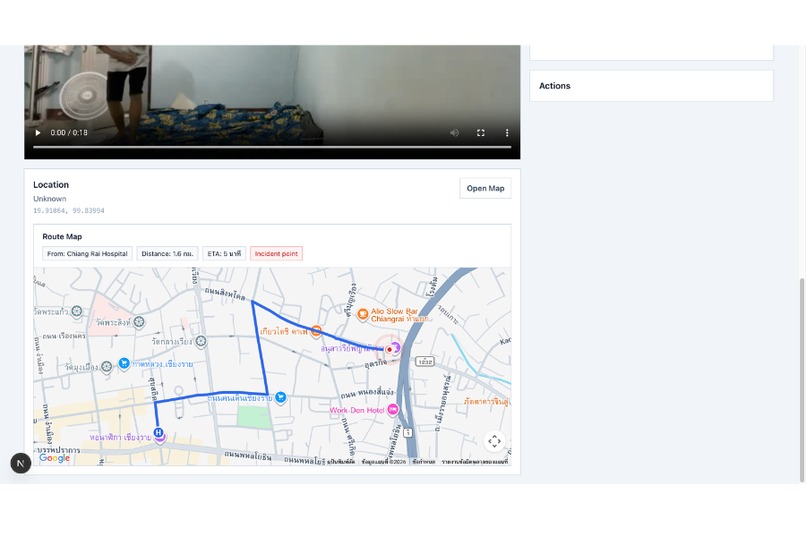Image resolution: width=806 pixels, height=537 pixels.
Task: Select the coordinates text 19.91064, 99.83994
Action: (69, 211)
